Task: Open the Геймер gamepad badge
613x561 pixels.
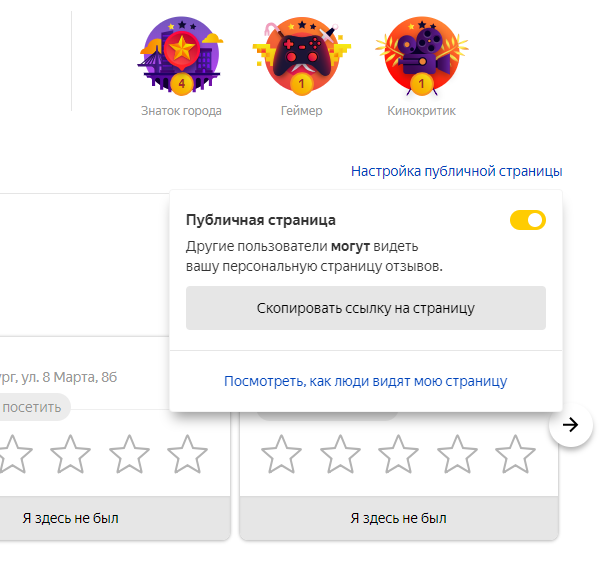Action: click(x=301, y=56)
